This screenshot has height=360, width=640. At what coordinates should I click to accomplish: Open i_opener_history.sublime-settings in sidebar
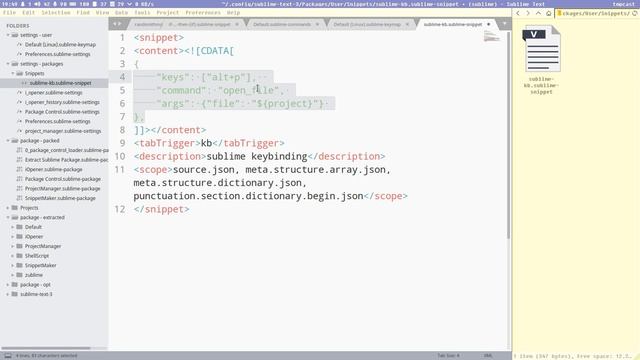tap(62, 102)
